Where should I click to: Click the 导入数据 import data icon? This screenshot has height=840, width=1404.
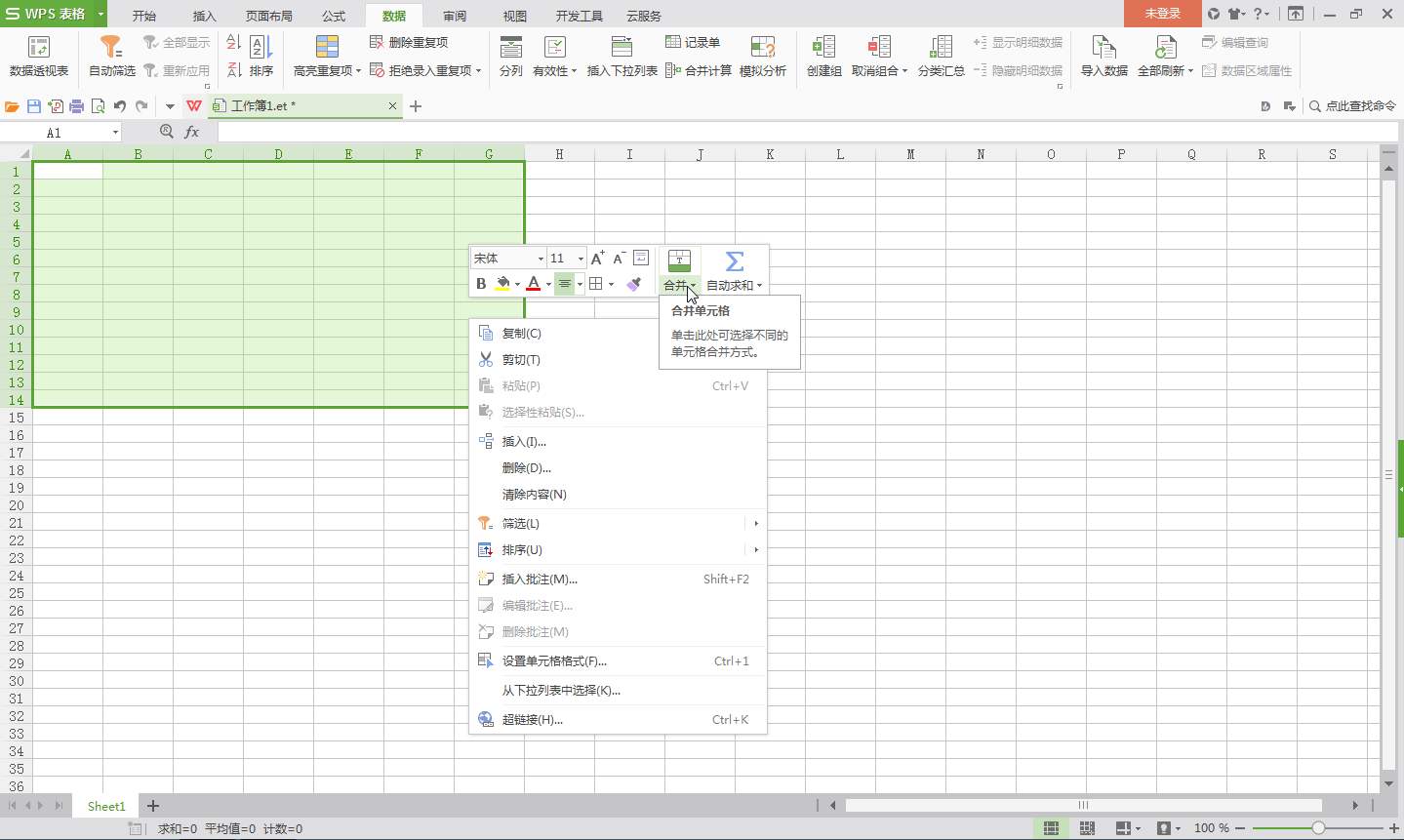coord(1102,56)
